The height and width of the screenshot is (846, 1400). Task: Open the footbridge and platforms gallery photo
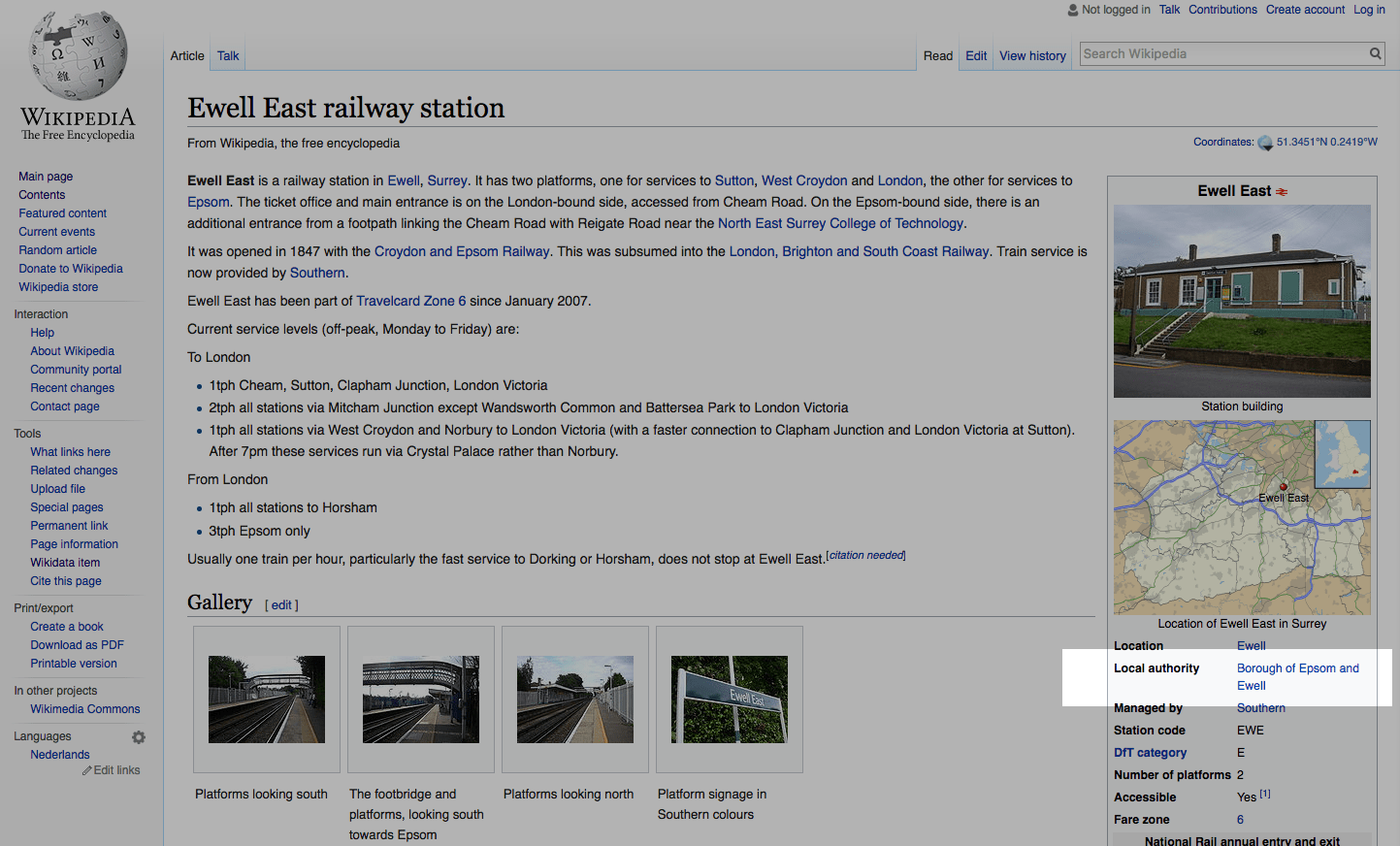421,700
